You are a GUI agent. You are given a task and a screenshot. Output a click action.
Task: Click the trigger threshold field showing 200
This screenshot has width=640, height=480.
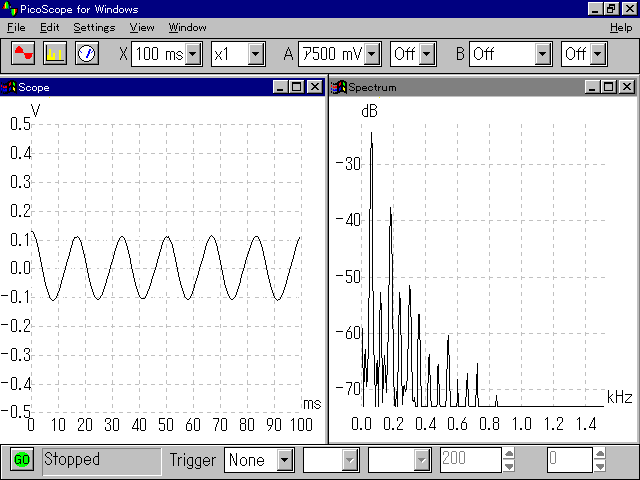tap(470, 460)
